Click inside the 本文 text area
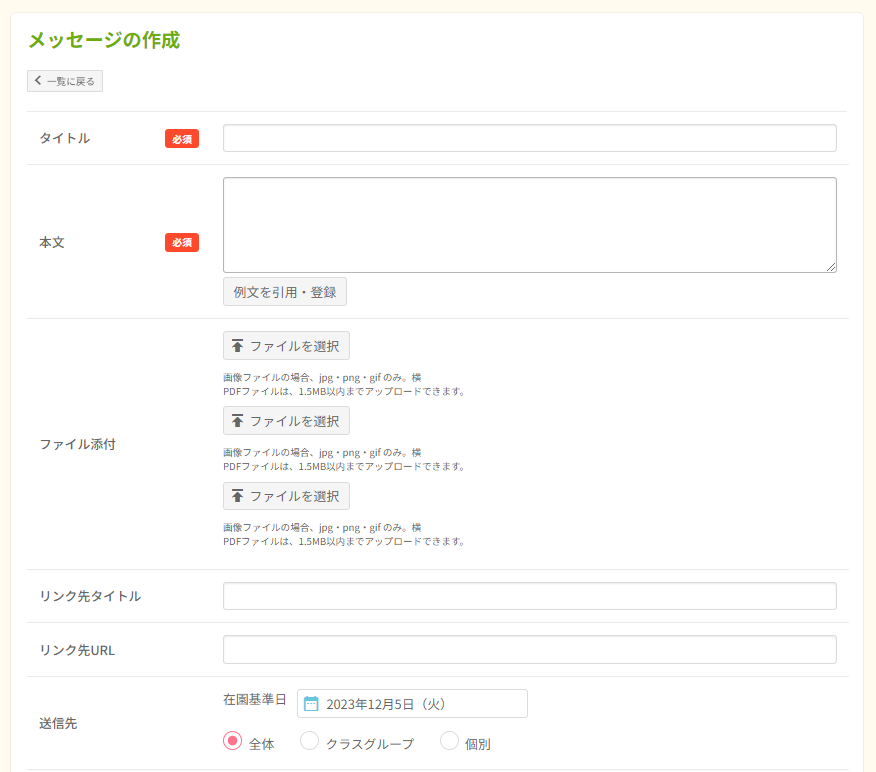 529,224
